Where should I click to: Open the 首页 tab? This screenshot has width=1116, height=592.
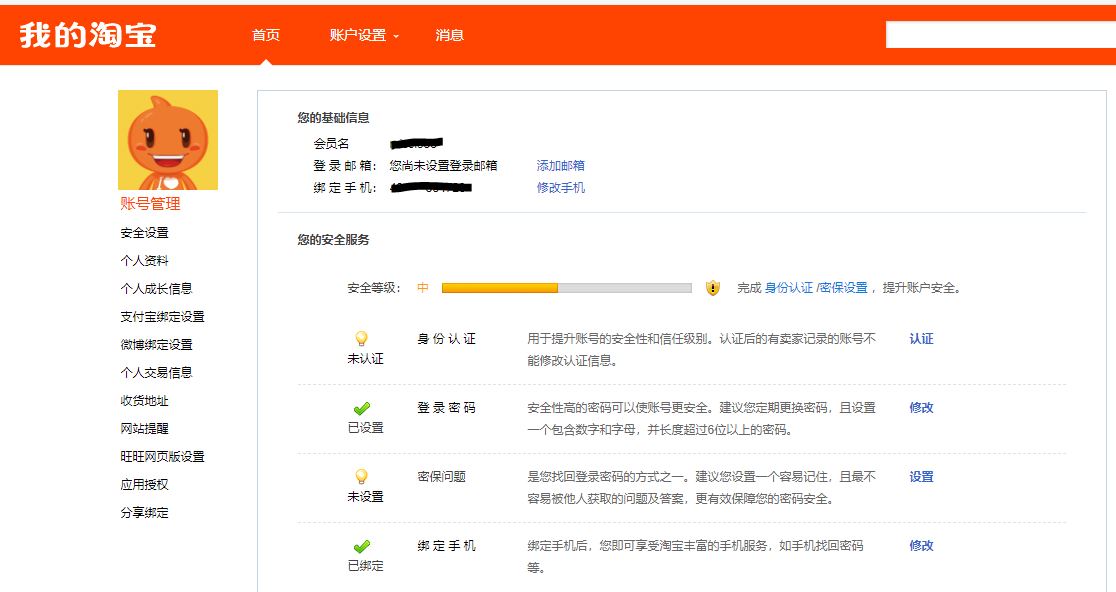coord(265,35)
